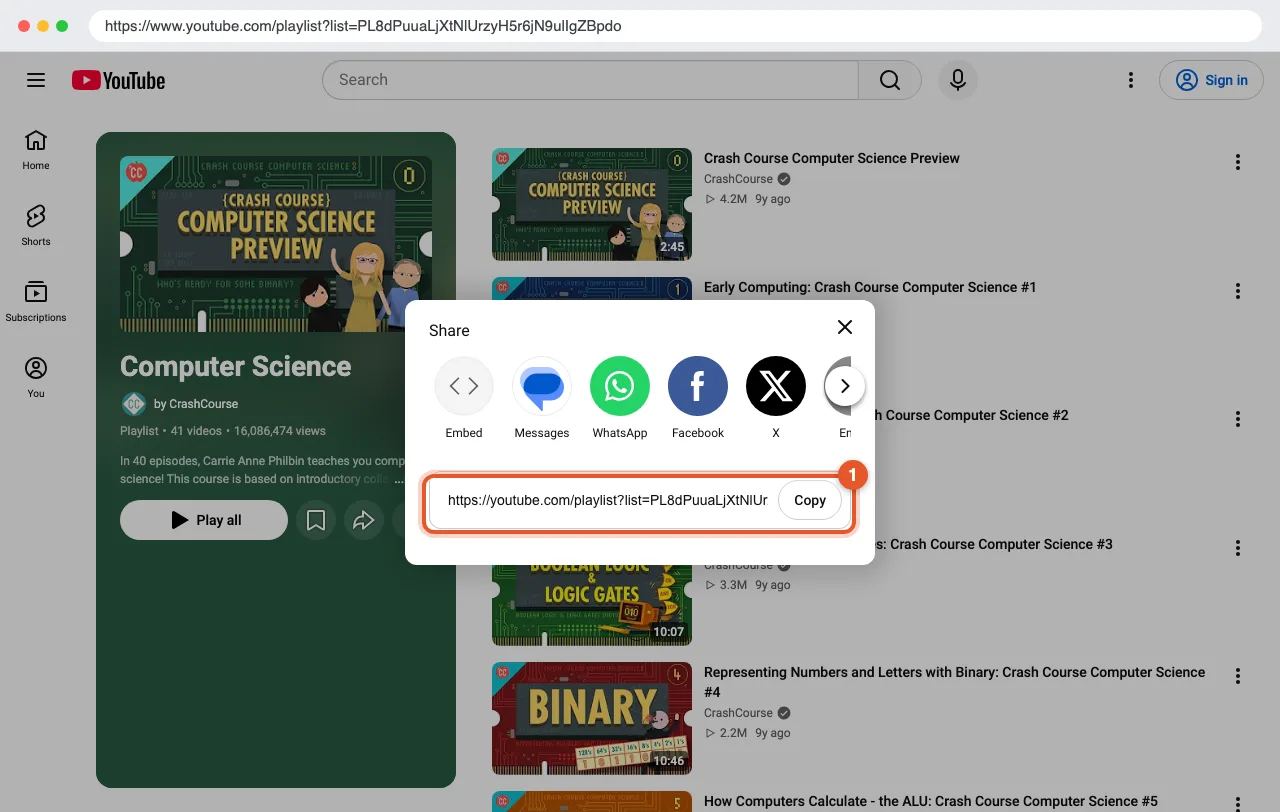
Task: Open the hamburger guide menu
Action: [36, 80]
